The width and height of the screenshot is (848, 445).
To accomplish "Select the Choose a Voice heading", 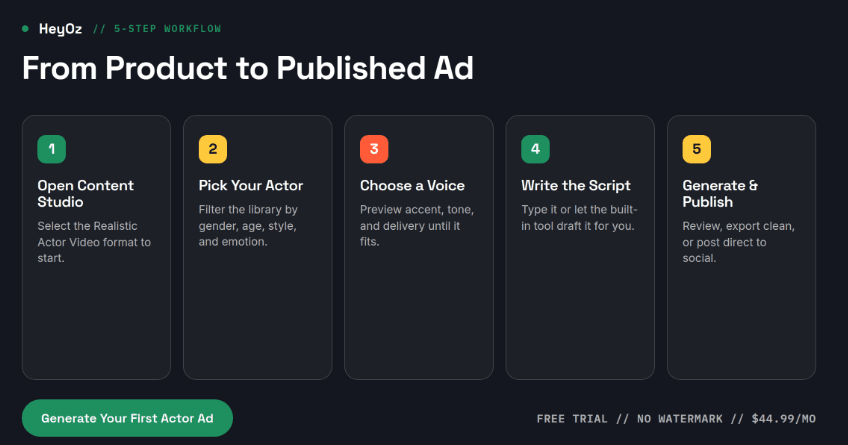I will coord(412,185).
